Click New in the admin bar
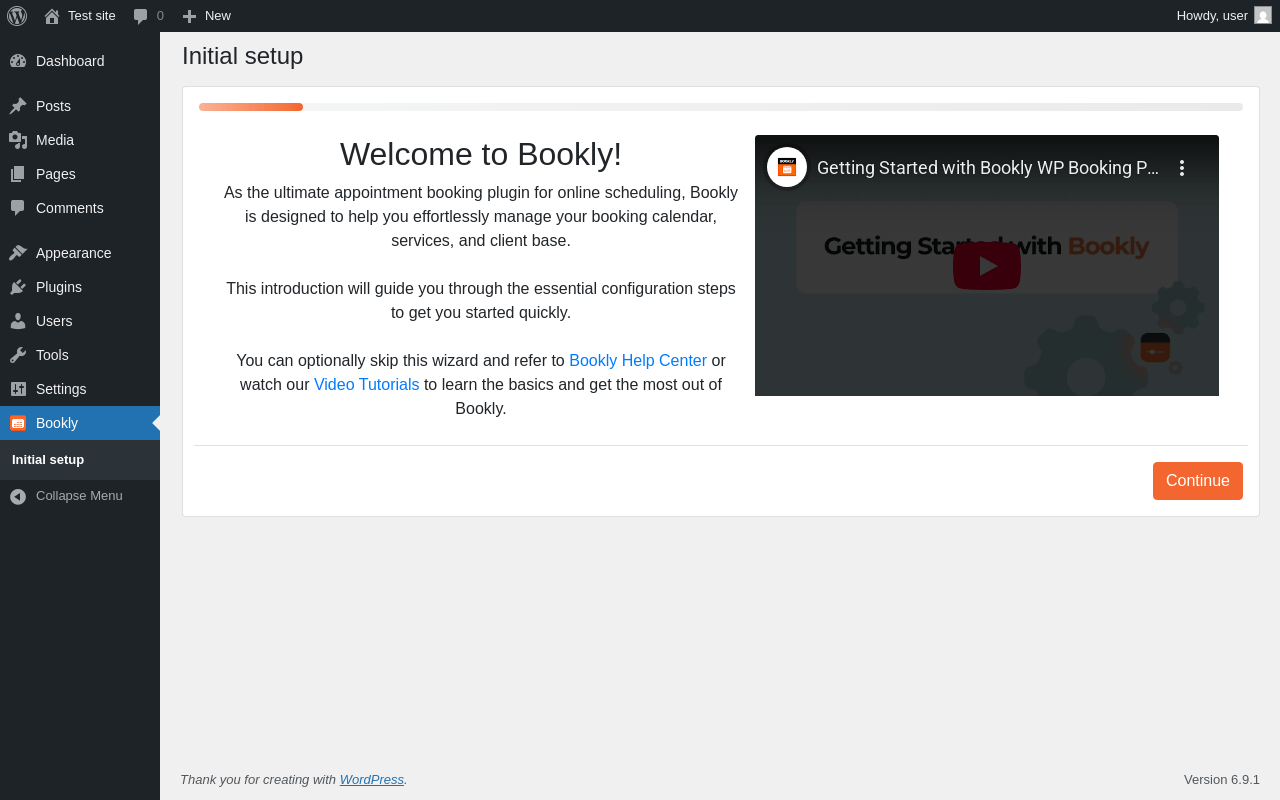 (x=218, y=16)
